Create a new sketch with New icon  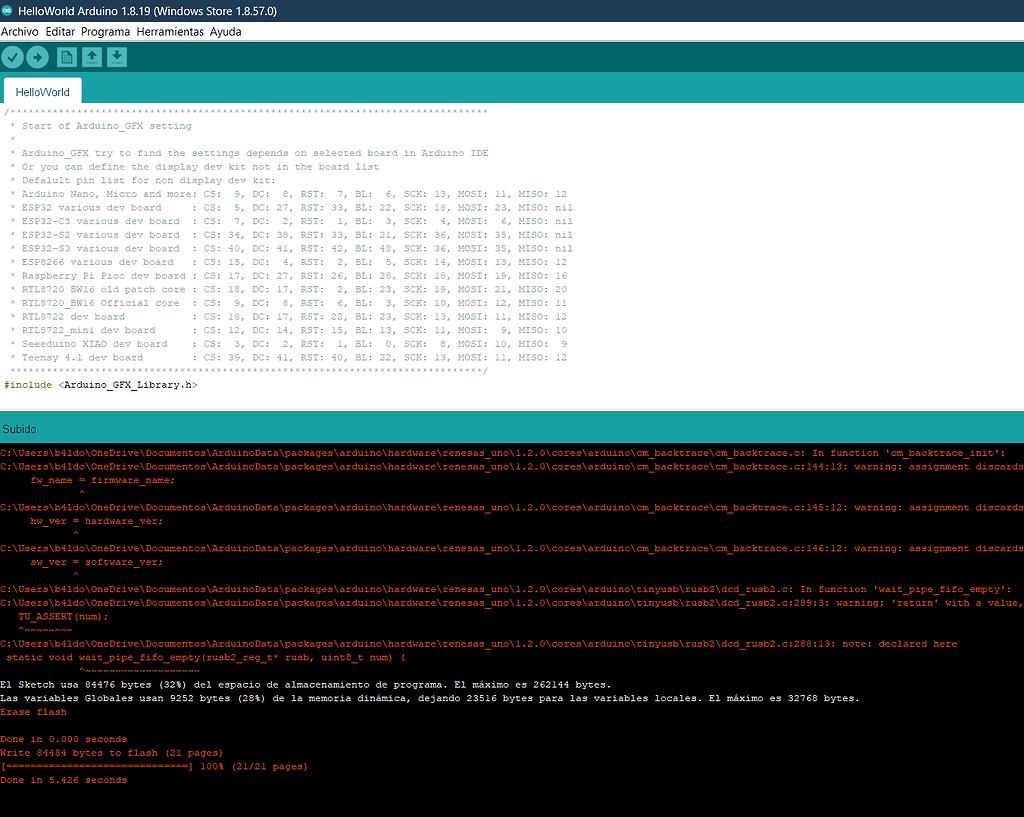pos(67,57)
